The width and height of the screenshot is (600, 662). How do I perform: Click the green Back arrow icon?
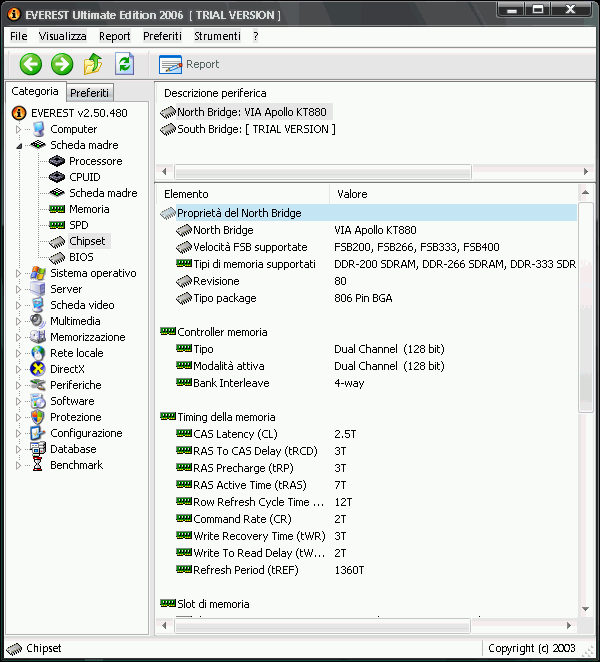[x=31, y=64]
